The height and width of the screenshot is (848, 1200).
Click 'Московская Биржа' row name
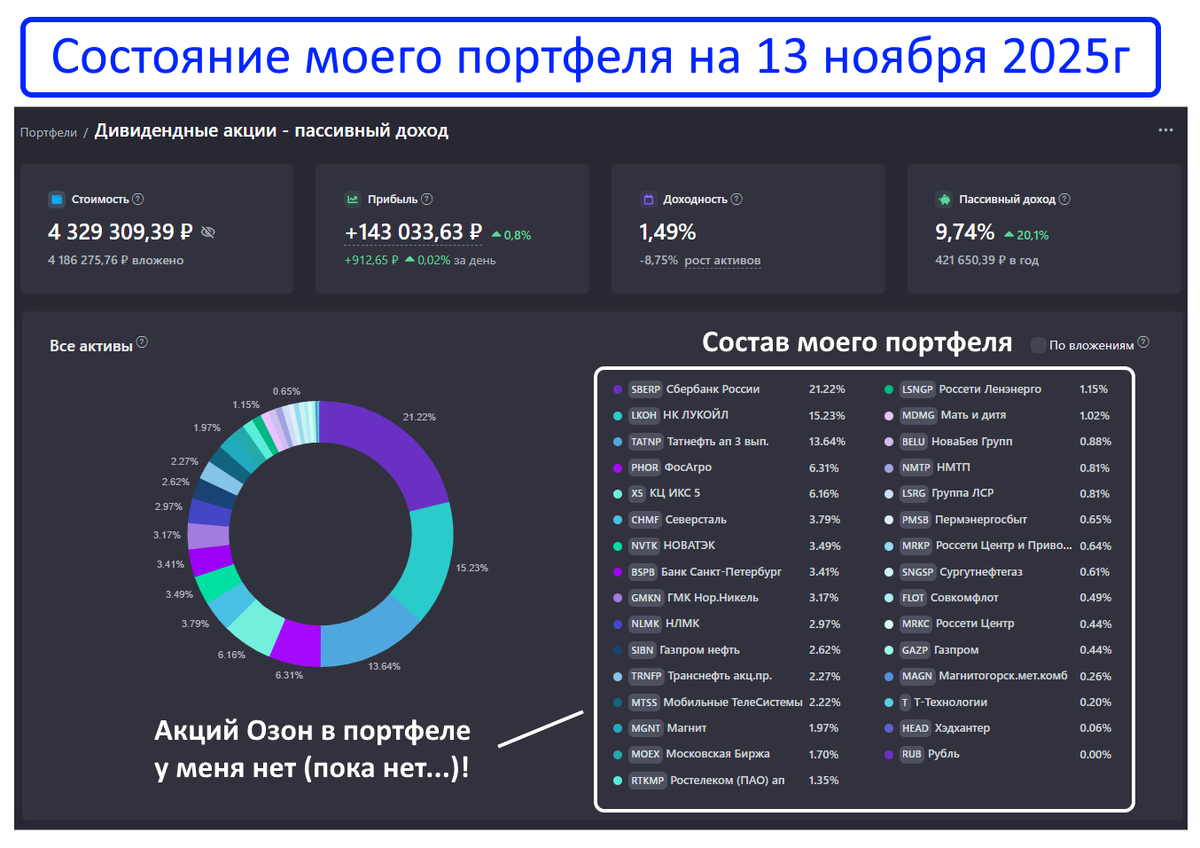coord(717,753)
